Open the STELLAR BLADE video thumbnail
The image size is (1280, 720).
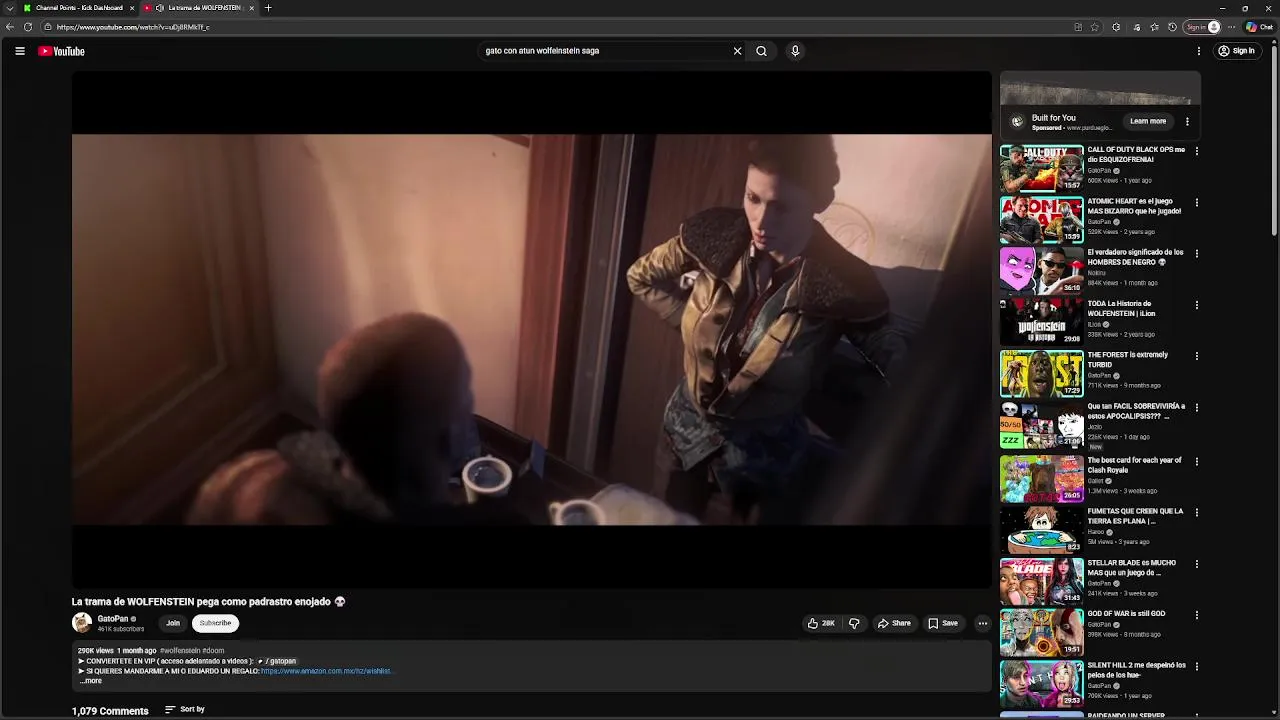coord(1042,581)
